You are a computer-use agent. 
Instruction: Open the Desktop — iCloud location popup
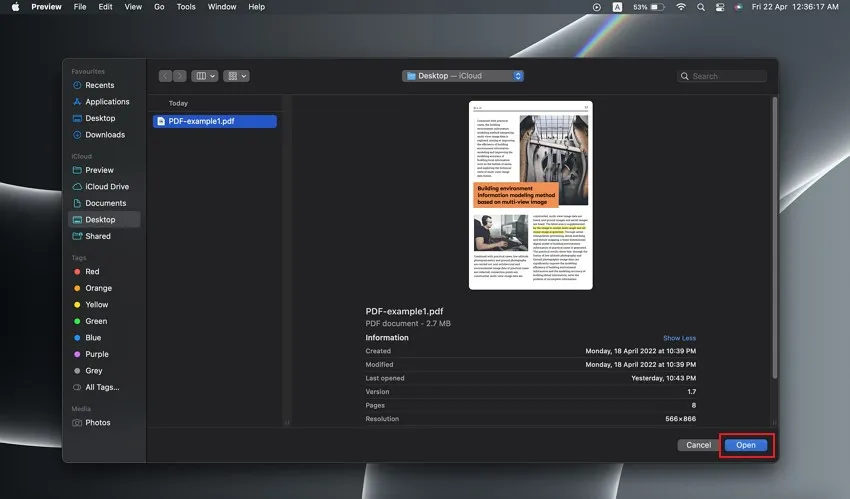click(x=463, y=76)
